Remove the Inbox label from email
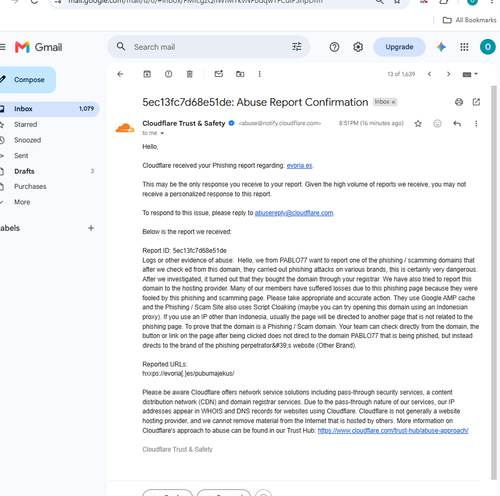Screen dimensions: 500x496 393,102
